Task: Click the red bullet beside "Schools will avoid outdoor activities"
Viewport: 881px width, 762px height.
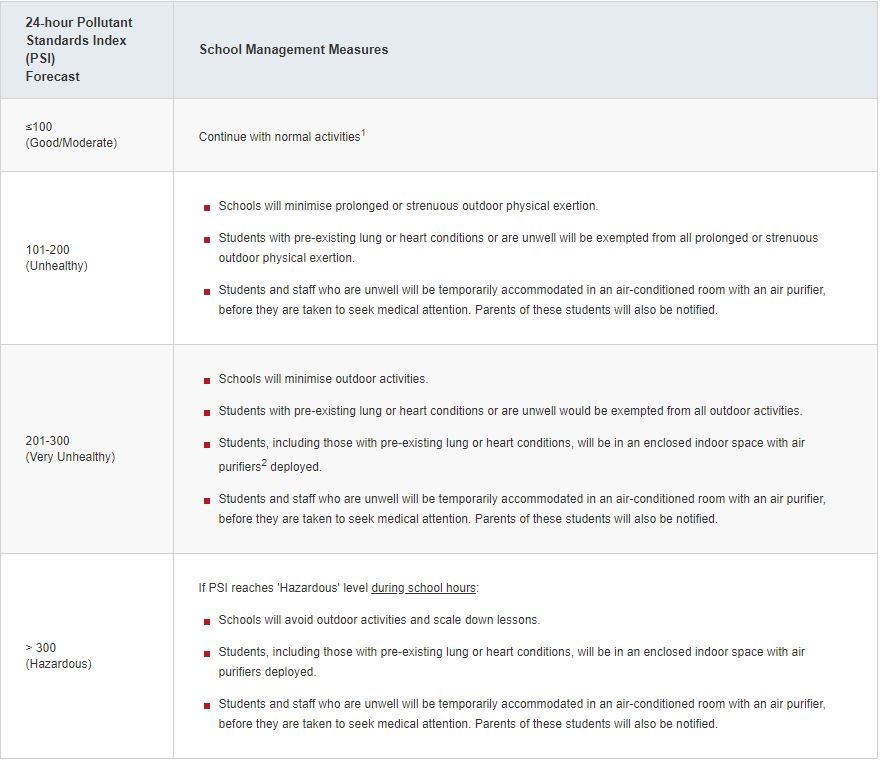Action: point(207,621)
